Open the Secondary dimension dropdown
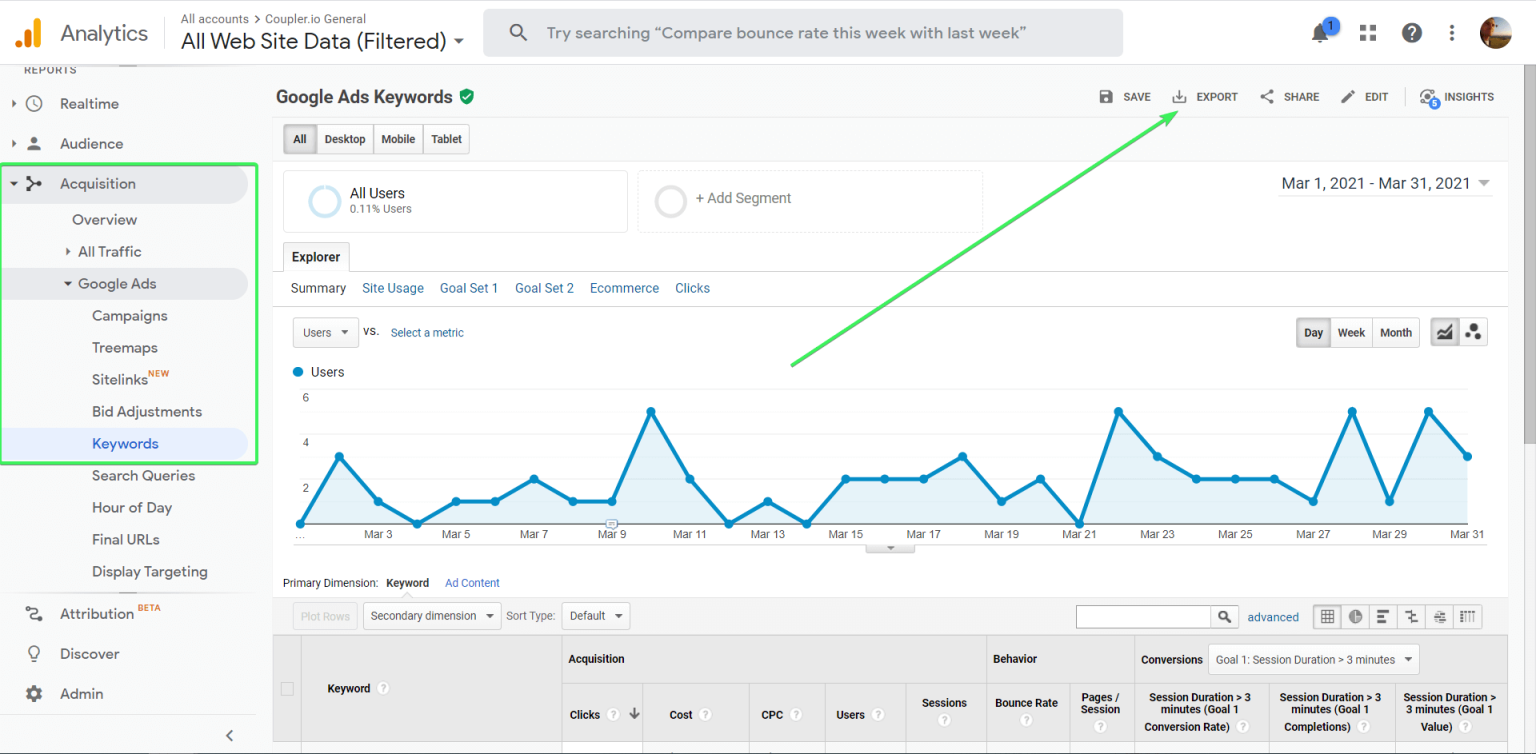The width and height of the screenshot is (1536, 754). tap(431, 616)
